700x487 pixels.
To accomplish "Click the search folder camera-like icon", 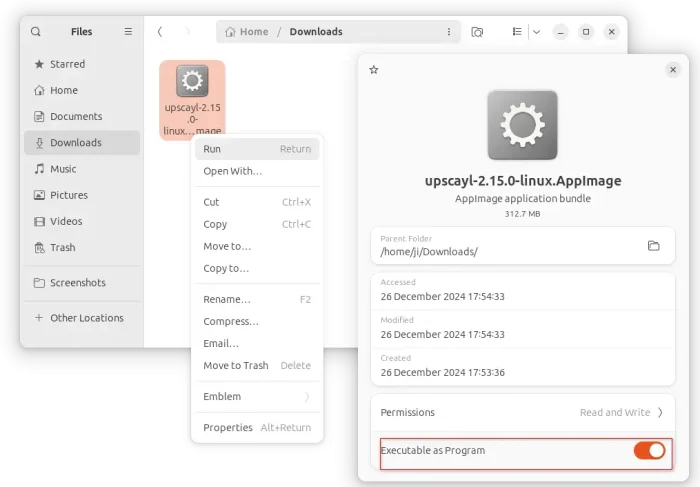I will tap(477, 32).
